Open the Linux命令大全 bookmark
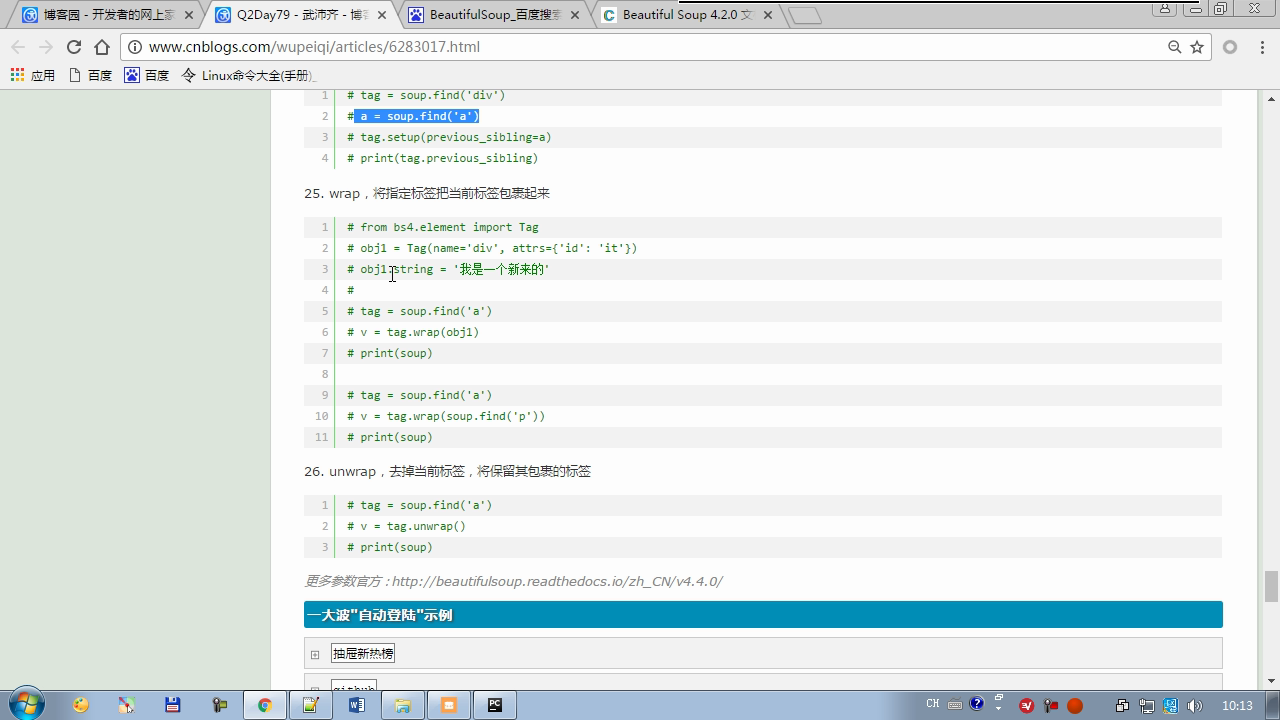Image resolution: width=1280 pixels, height=720 pixels. pyautogui.click(x=248, y=75)
